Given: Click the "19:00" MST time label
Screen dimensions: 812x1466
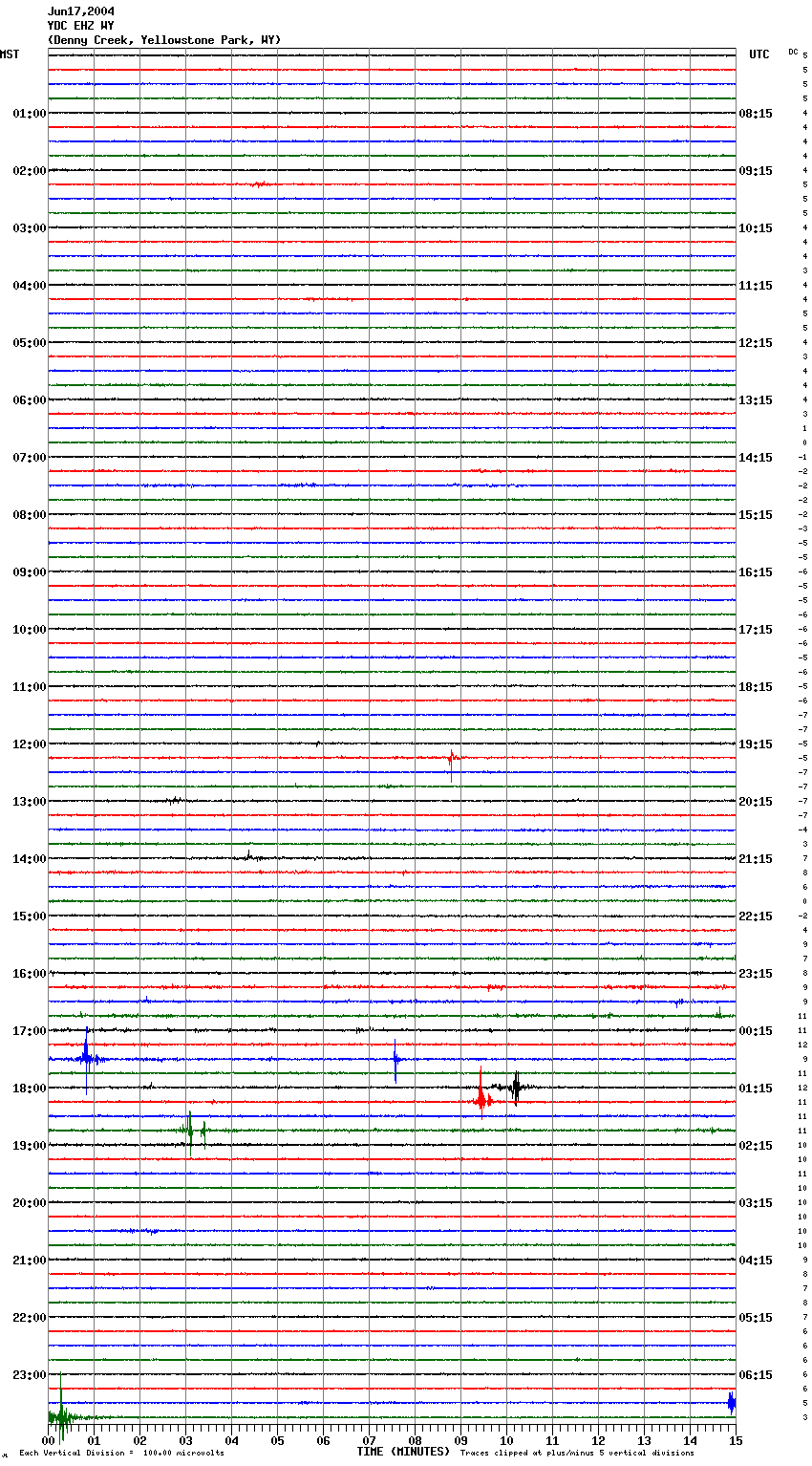Looking at the screenshot, I should point(30,1146).
